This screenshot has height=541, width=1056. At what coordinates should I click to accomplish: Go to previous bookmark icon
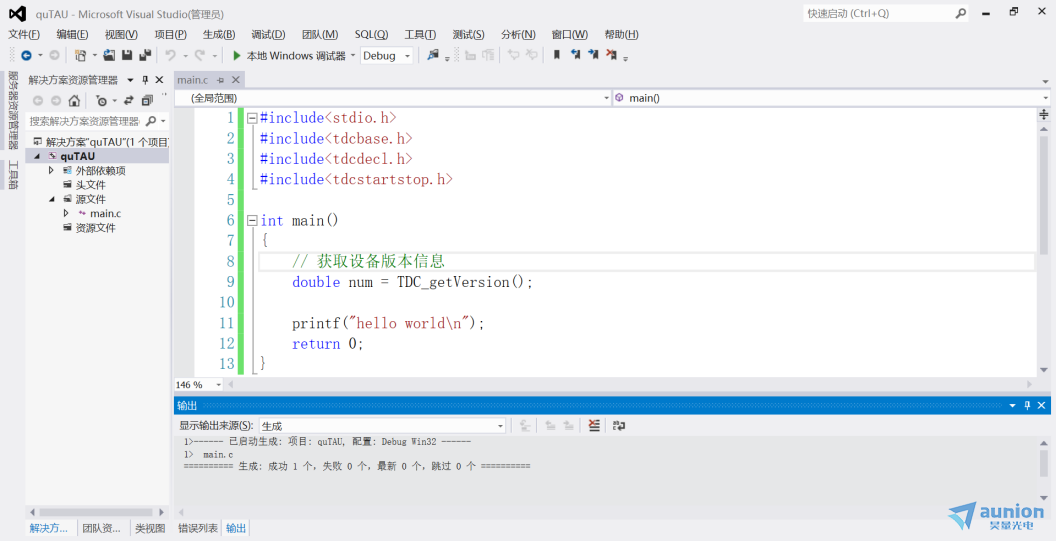click(575, 55)
